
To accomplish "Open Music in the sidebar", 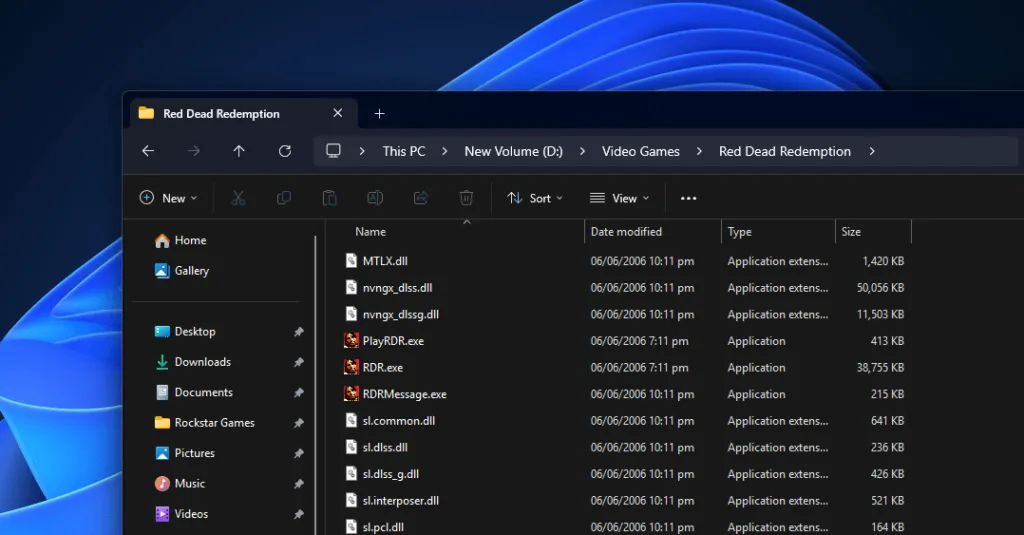I will pos(180,483).
